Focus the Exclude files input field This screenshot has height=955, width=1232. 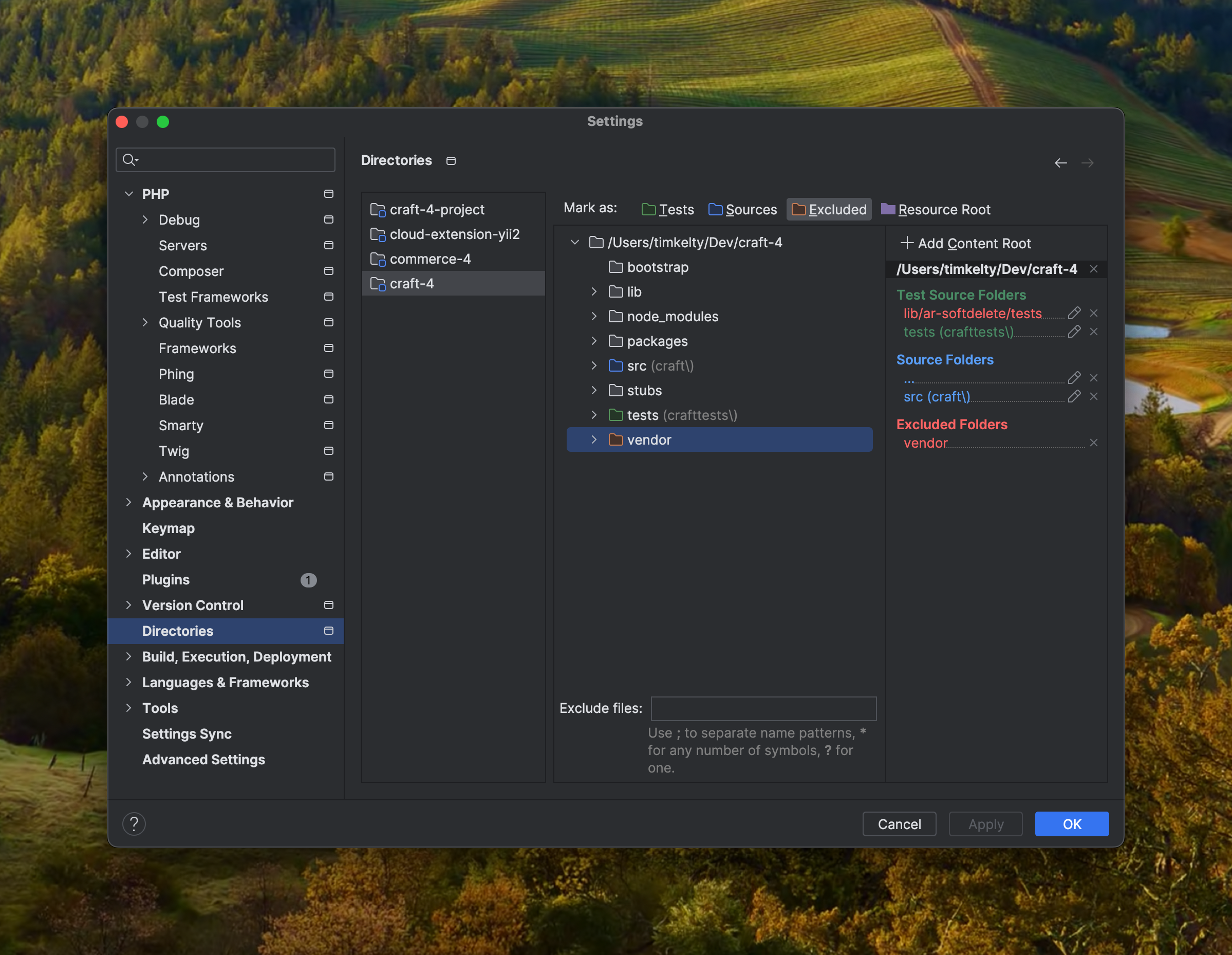[763, 708]
